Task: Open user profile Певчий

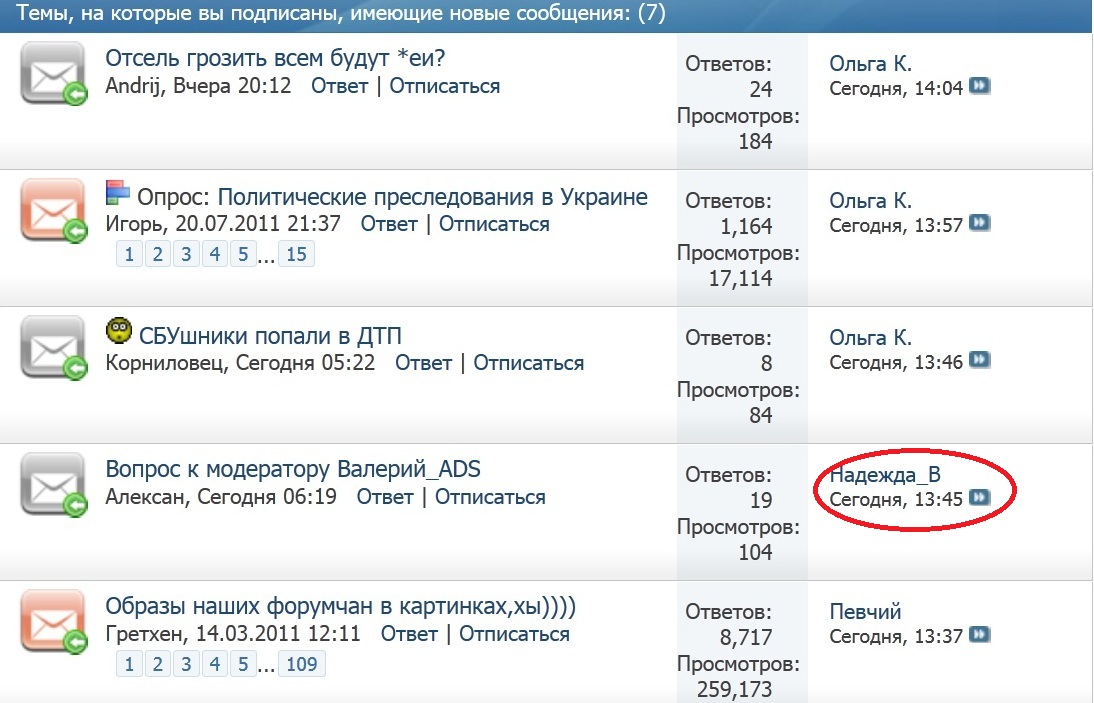Action: pos(865,611)
